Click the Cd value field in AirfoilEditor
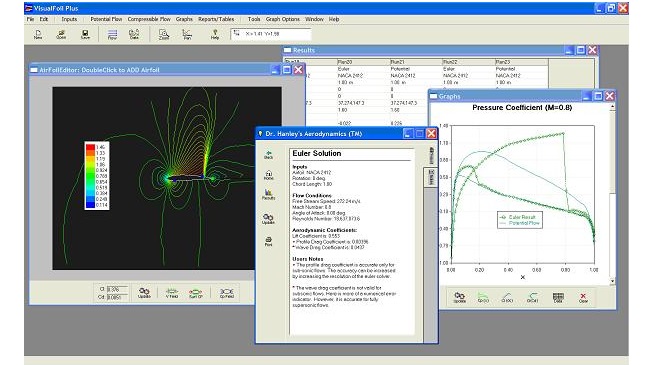645x365 pixels. (117, 297)
